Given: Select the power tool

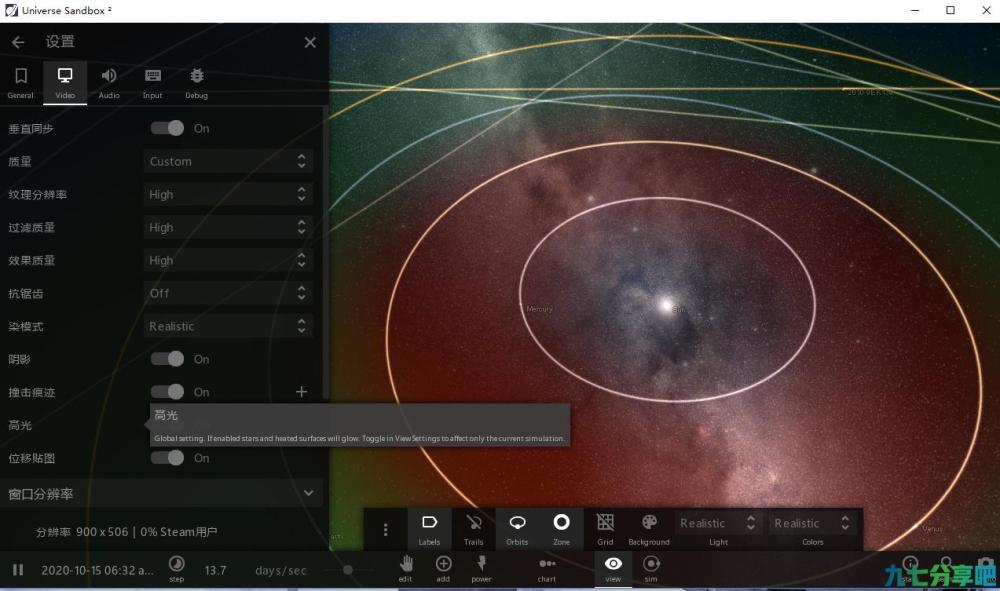Looking at the screenshot, I should pos(482,568).
